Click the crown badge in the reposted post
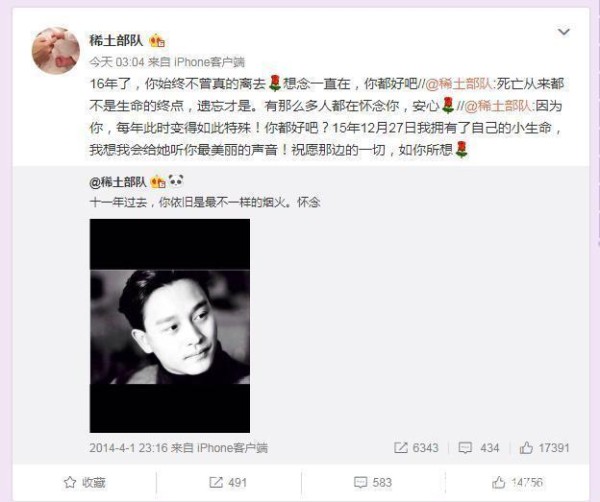Screen dimensions: 600x502 [158, 181]
